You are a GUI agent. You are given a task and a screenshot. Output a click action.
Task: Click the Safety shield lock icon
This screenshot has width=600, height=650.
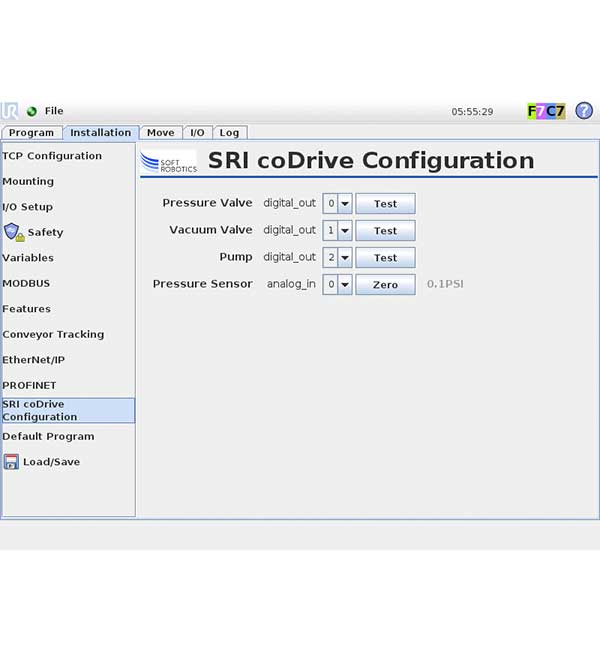click(x=14, y=232)
